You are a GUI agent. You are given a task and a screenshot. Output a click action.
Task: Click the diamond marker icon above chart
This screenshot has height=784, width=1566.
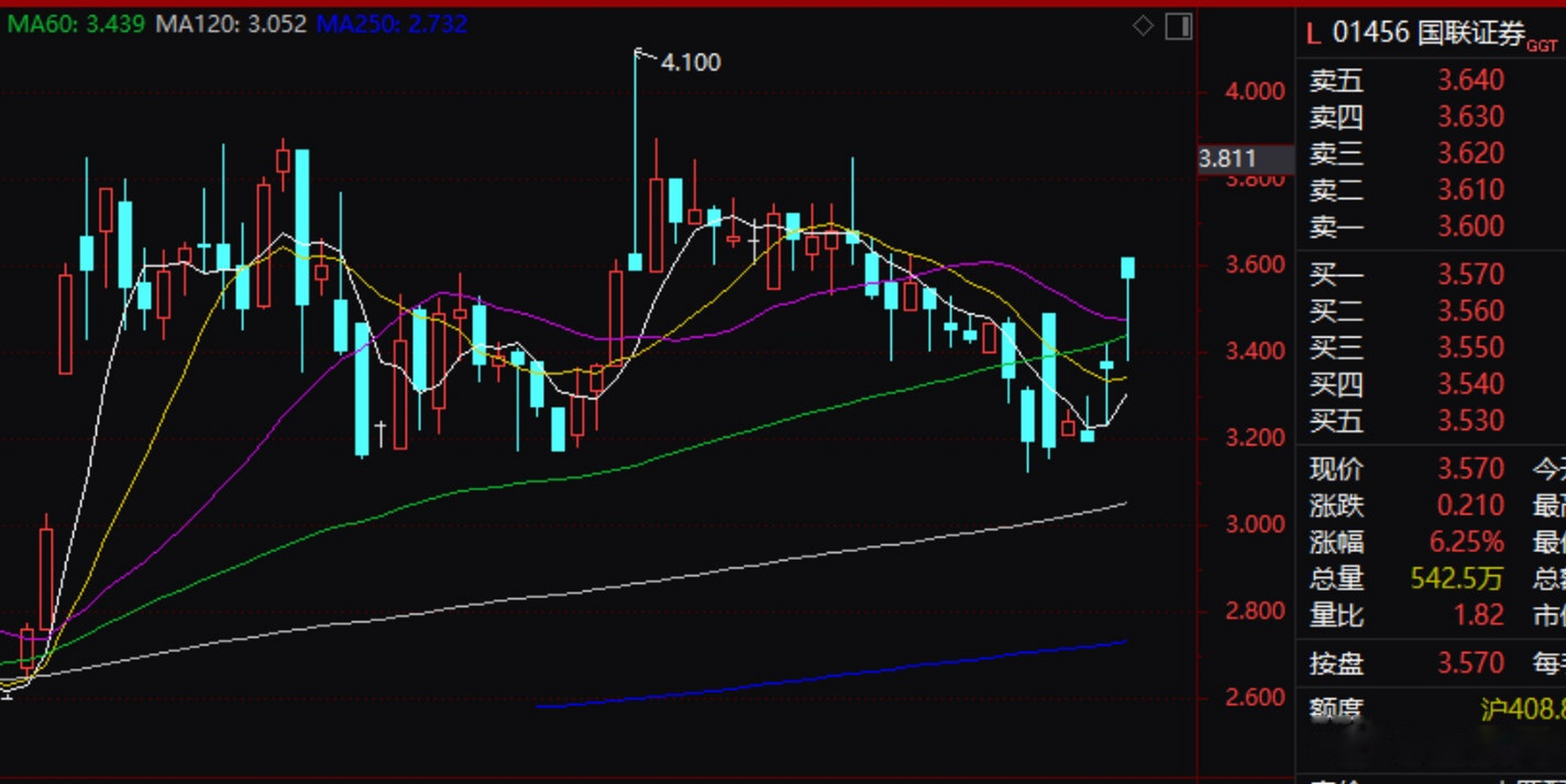[1143, 26]
